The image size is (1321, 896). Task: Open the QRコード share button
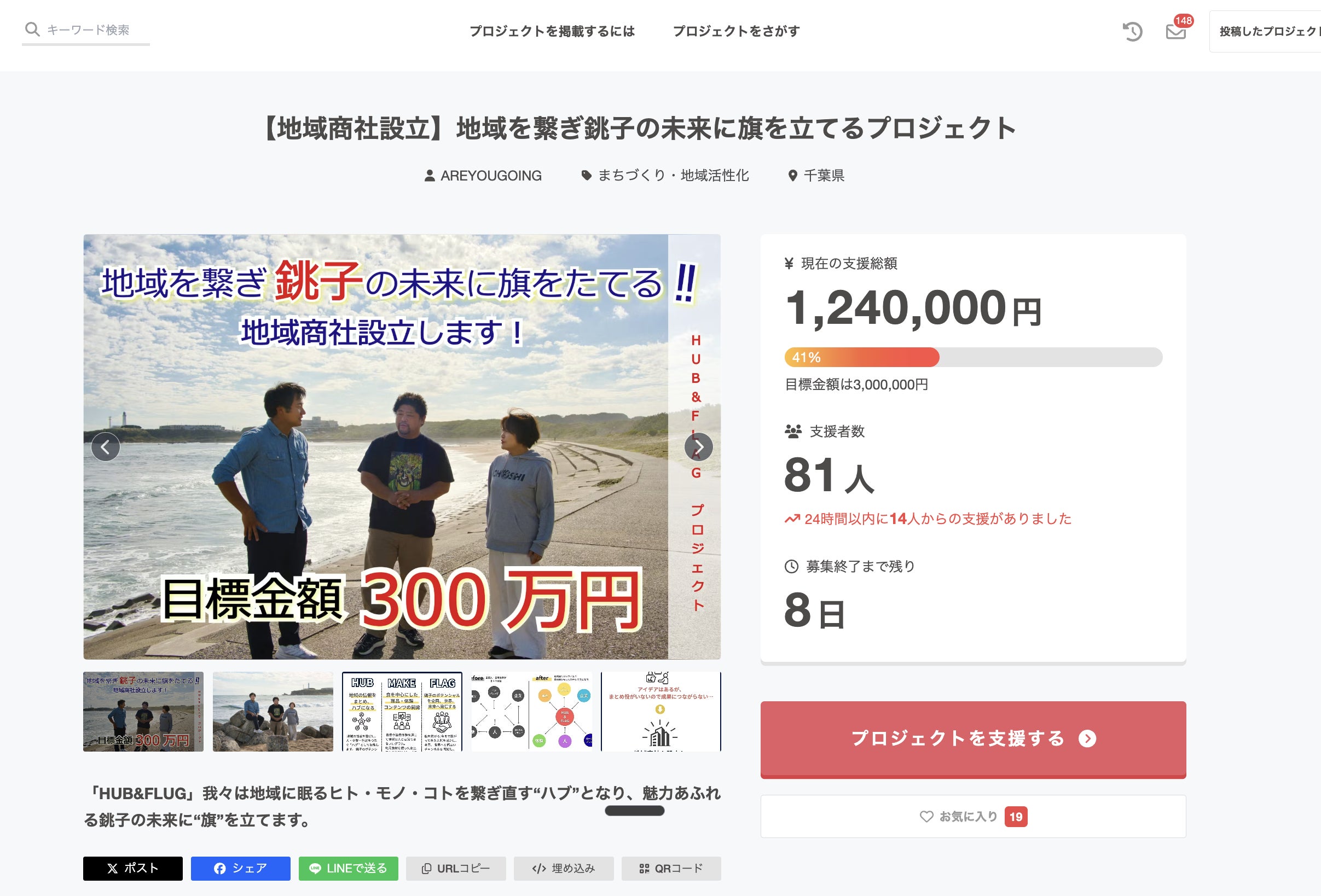tap(671, 868)
